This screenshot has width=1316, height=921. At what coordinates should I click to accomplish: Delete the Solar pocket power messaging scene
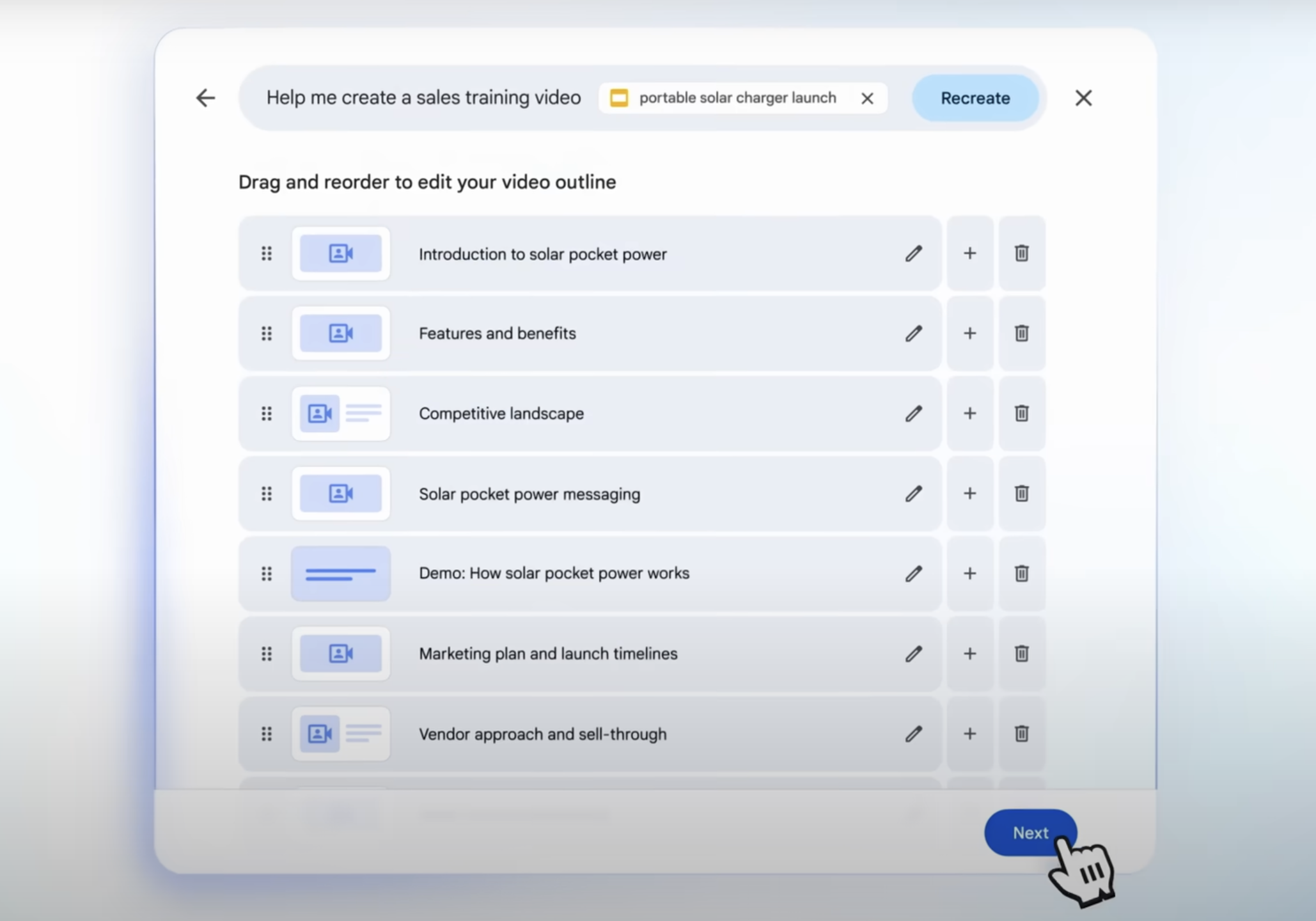pyautogui.click(x=1022, y=493)
